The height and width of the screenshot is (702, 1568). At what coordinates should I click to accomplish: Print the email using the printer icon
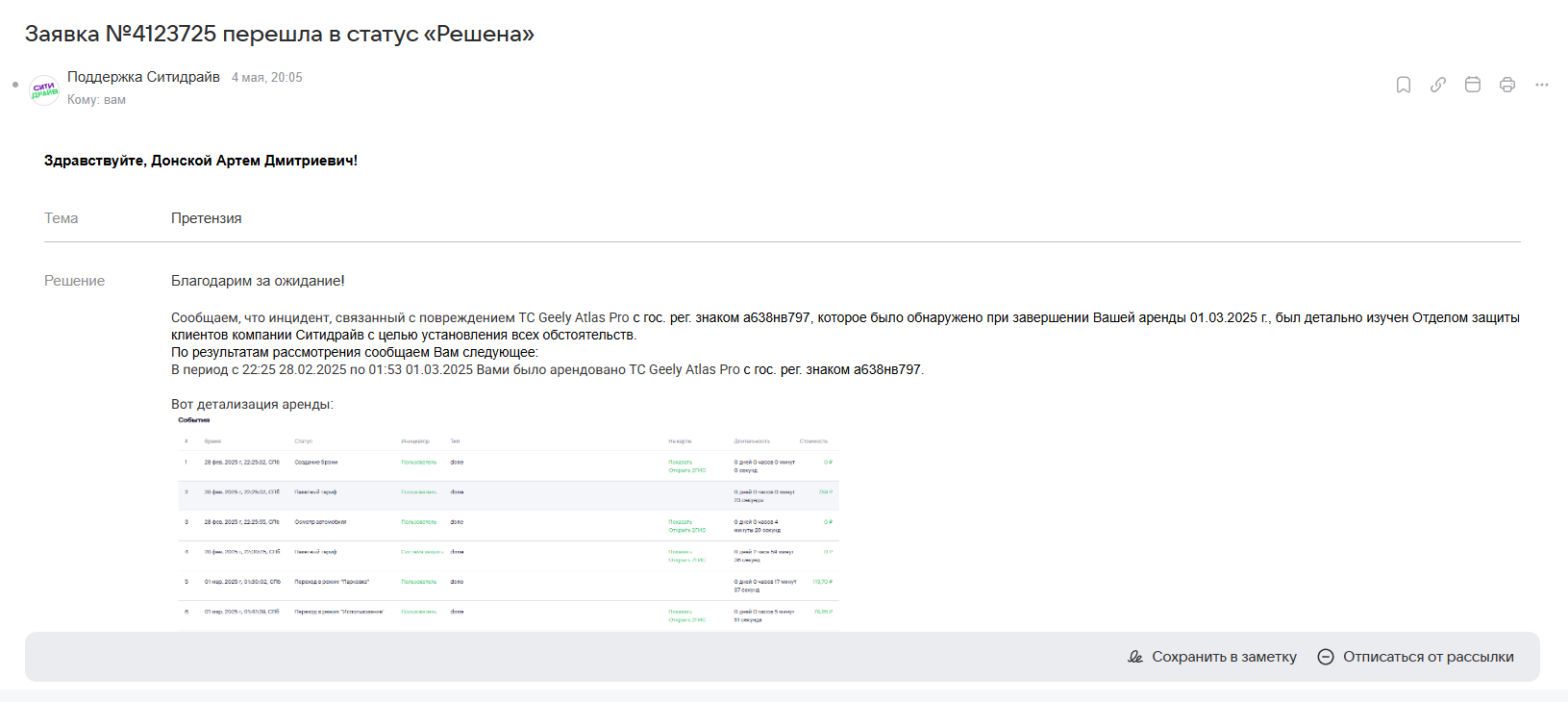1507,85
